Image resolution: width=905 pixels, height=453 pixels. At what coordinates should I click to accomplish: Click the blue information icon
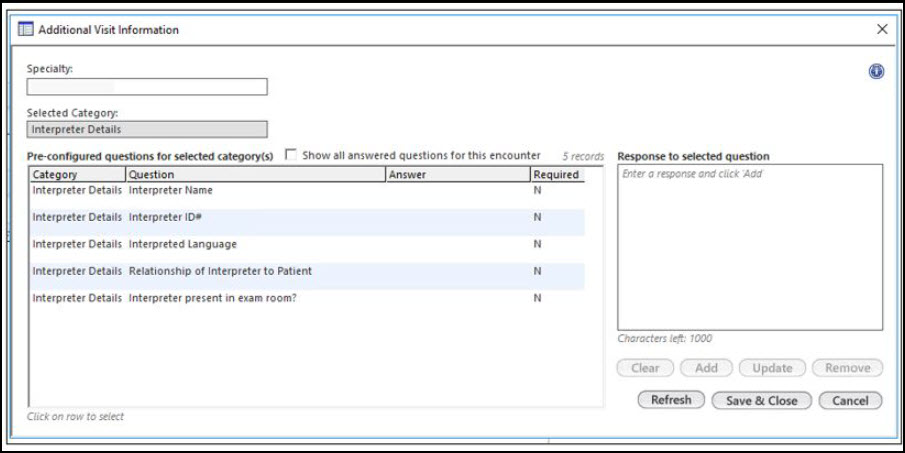click(876, 72)
